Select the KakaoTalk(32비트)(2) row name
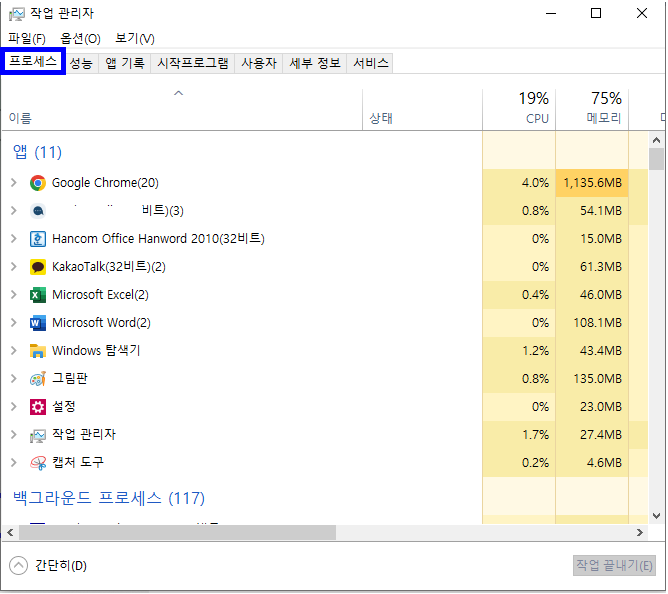The width and height of the screenshot is (668, 594). coord(109,267)
